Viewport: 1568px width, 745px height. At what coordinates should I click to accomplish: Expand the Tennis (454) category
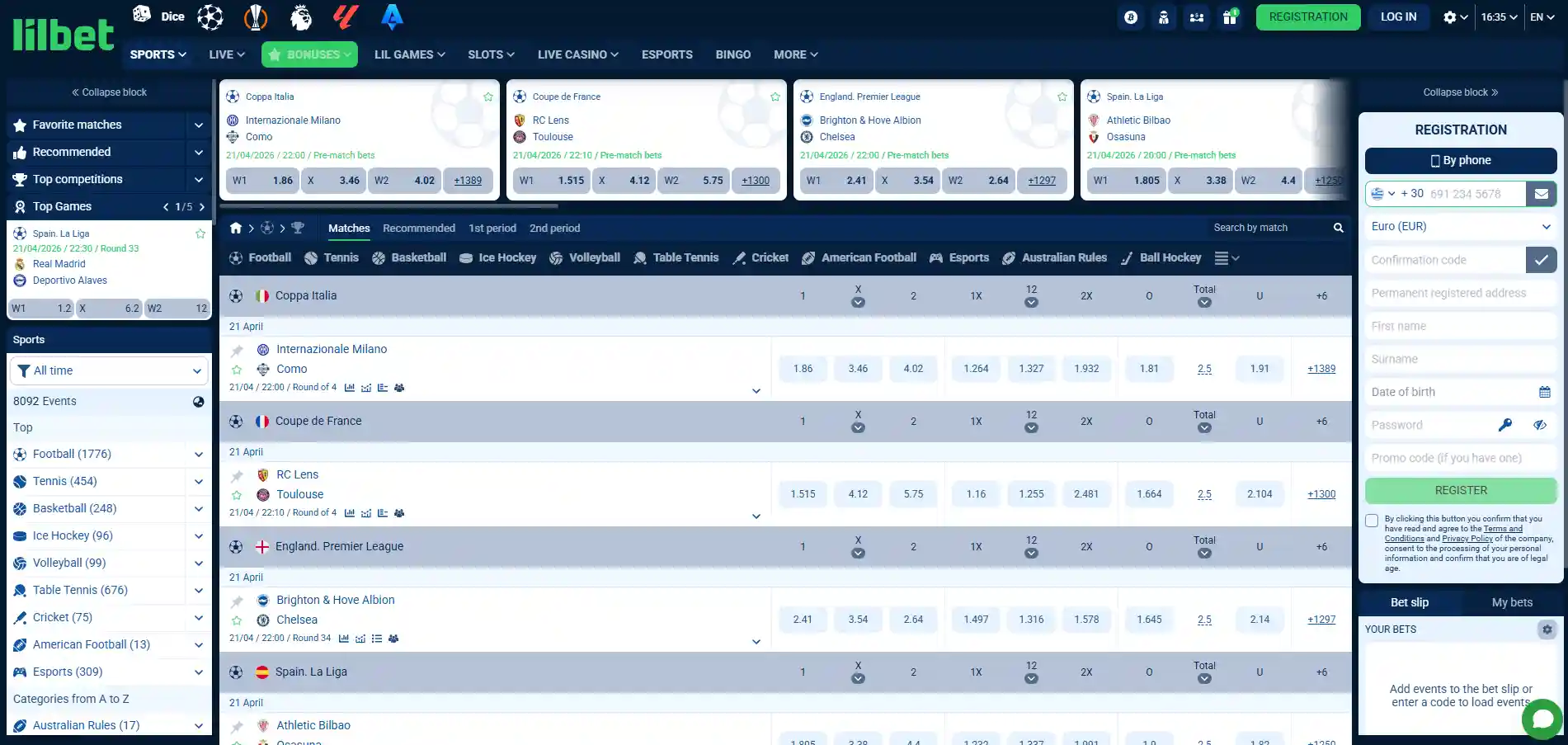tap(199, 482)
